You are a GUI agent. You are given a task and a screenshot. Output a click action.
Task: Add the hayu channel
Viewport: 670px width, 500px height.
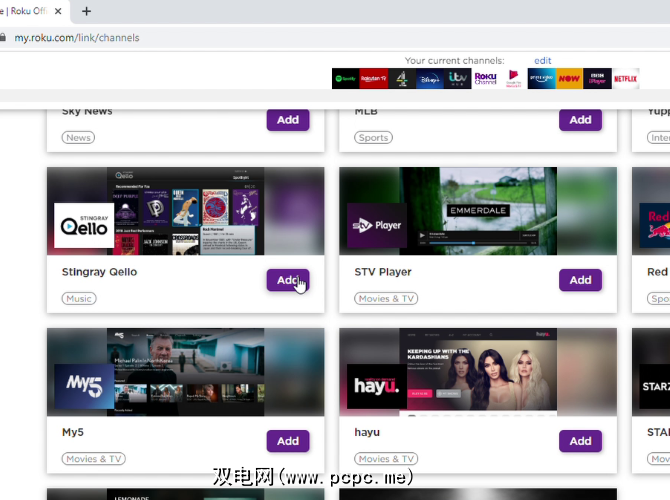pos(580,441)
